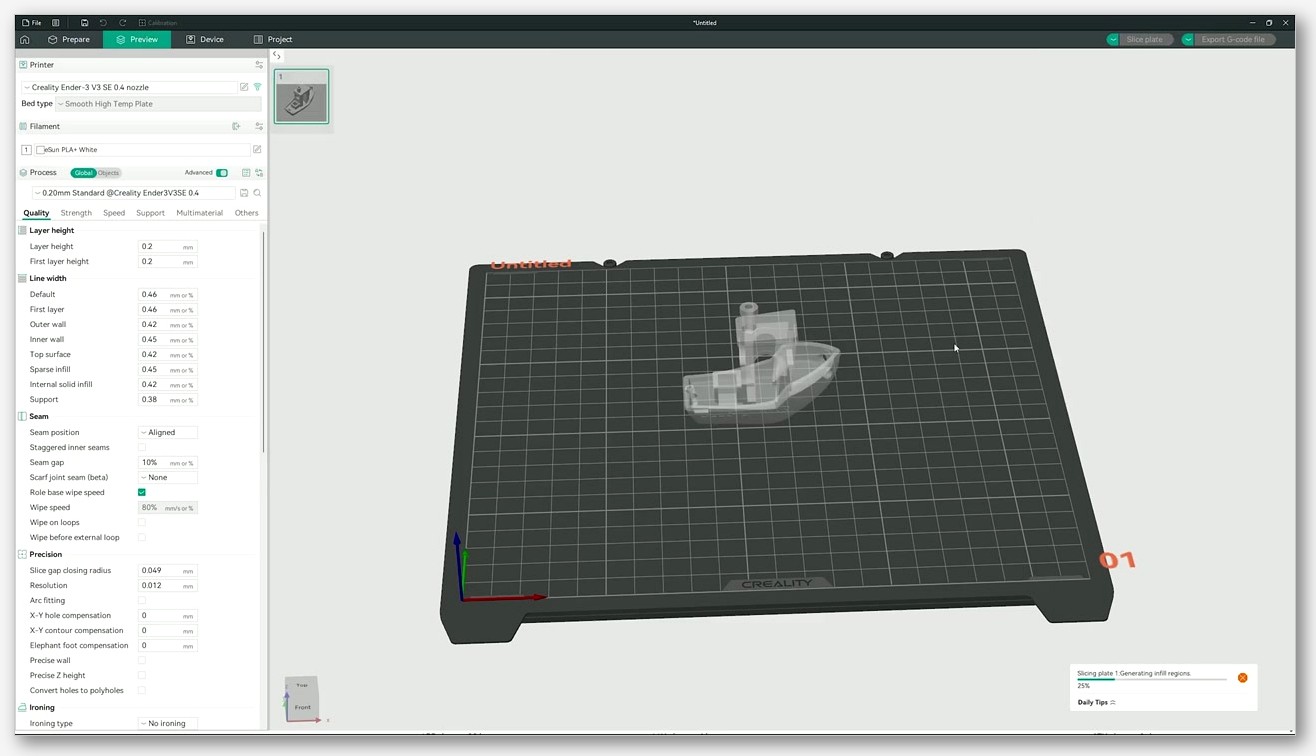Viewport: 1316px width, 756px height.
Task: Enable the Arc fitting checkbox
Action: coord(142,600)
